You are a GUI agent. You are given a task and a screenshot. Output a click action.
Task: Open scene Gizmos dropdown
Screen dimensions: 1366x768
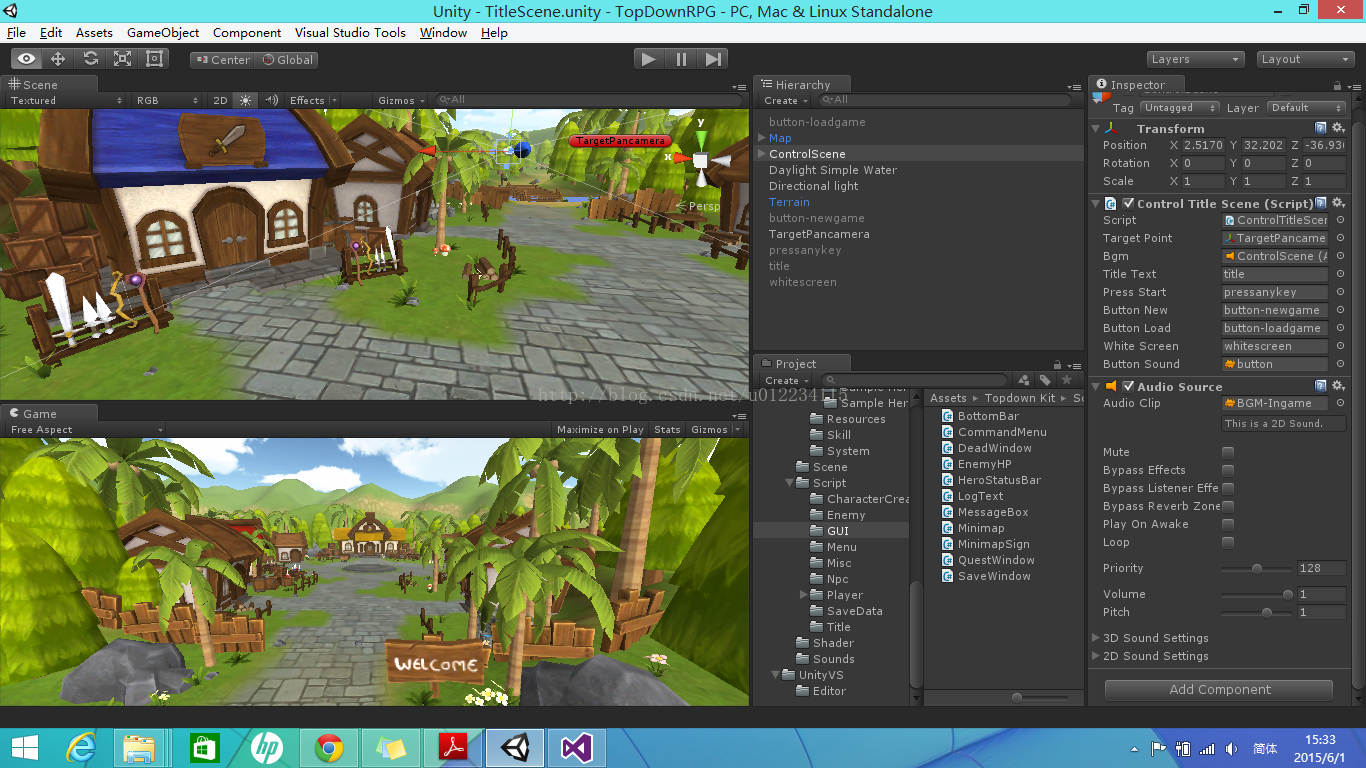[401, 100]
